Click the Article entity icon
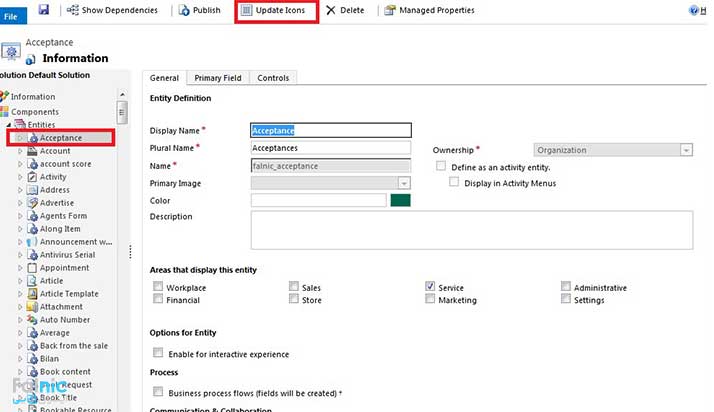Viewport: 714px width, 412px height. click(32, 281)
